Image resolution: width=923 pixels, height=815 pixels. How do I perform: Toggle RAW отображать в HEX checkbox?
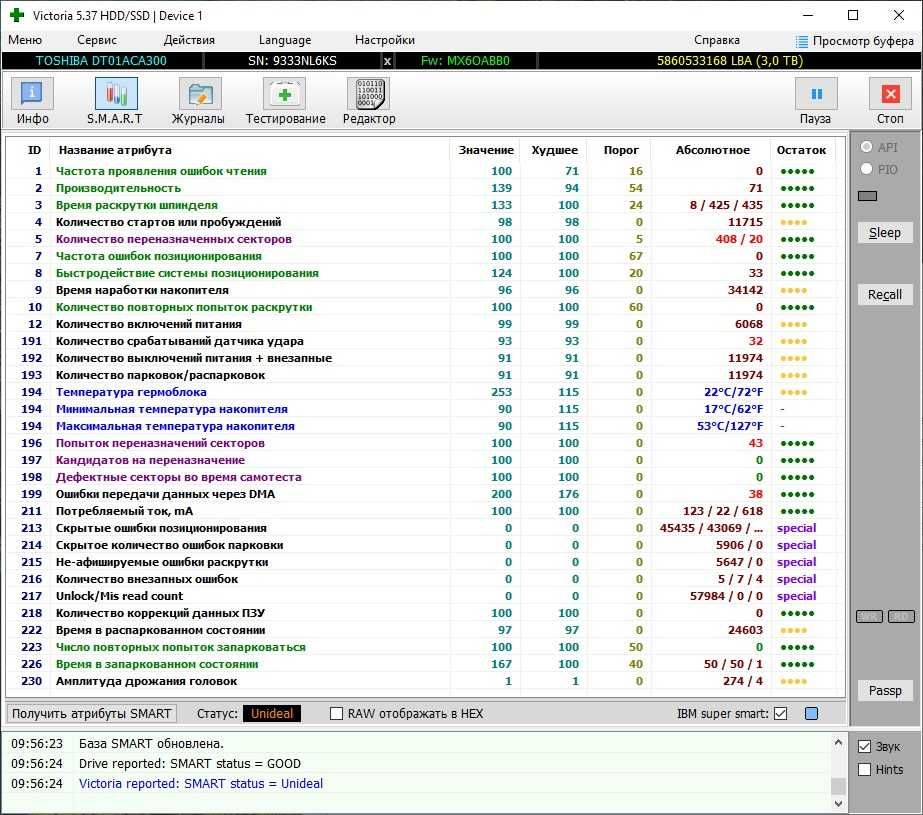coord(336,714)
